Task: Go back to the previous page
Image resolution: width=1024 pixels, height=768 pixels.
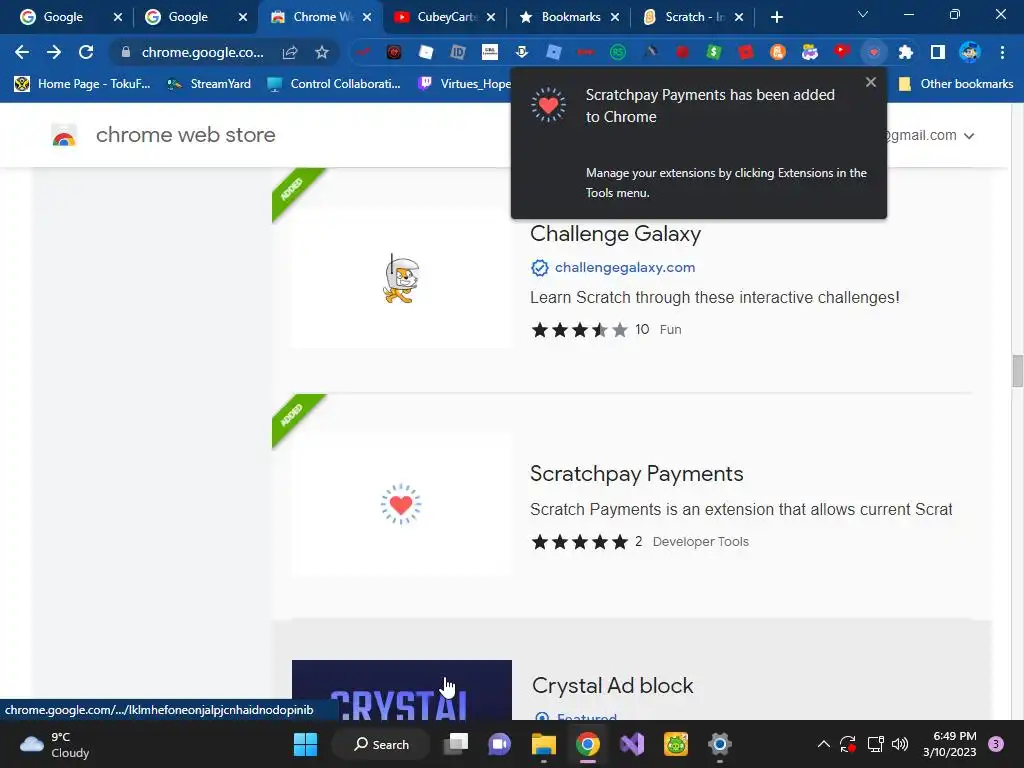Action: [22, 52]
